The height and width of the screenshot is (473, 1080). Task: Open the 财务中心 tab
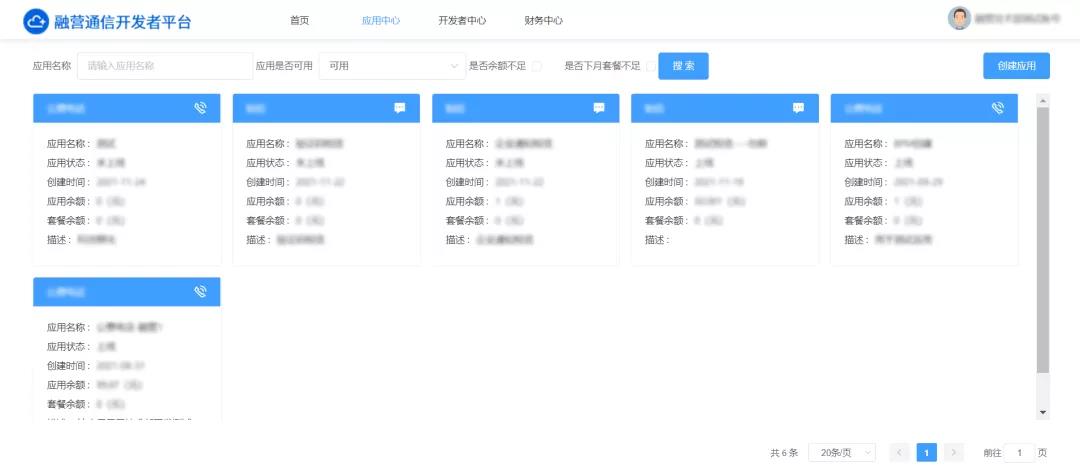[x=543, y=20]
